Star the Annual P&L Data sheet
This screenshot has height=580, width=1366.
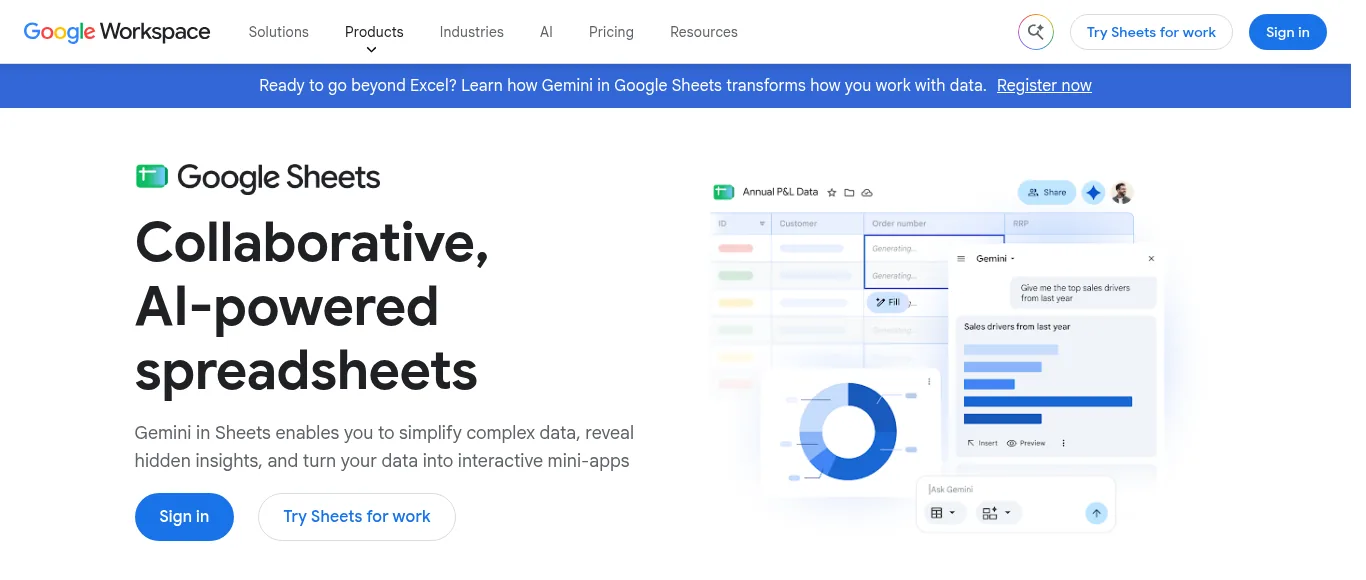(x=832, y=192)
